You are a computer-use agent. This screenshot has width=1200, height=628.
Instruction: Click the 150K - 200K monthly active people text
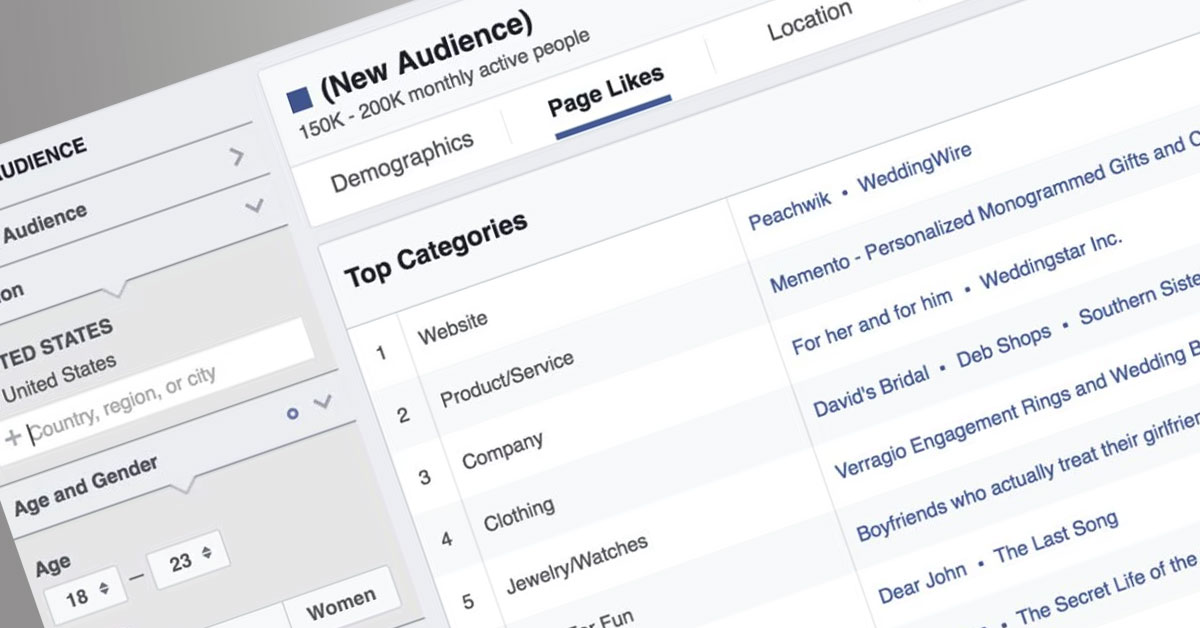click(x=444, y=85)
